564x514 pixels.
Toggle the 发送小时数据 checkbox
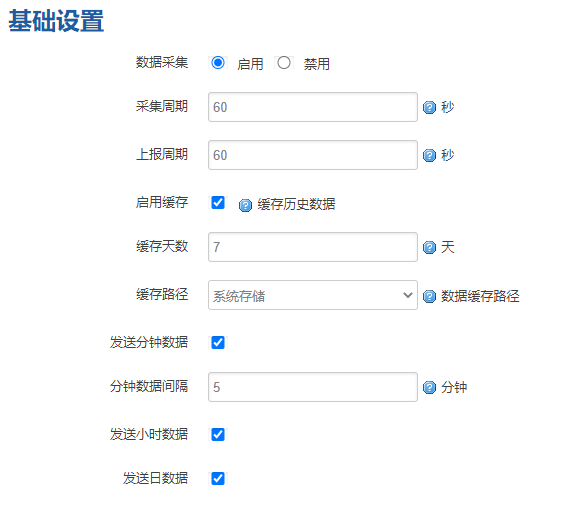tap(218, 435)
